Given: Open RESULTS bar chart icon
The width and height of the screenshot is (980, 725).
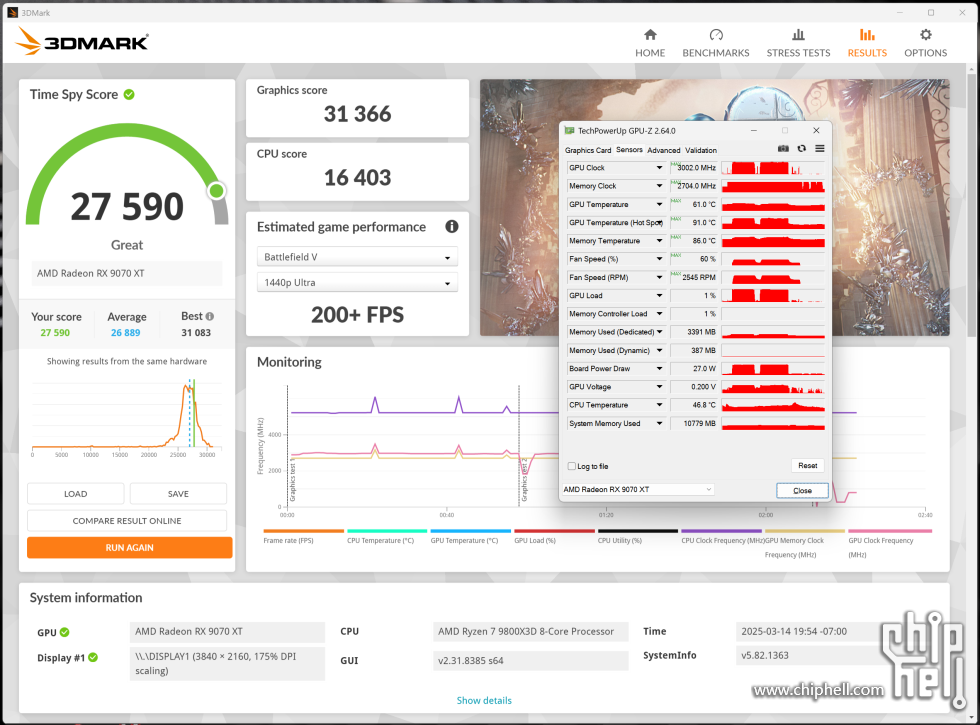Looking at the screenshot, I should click(867, 34).
